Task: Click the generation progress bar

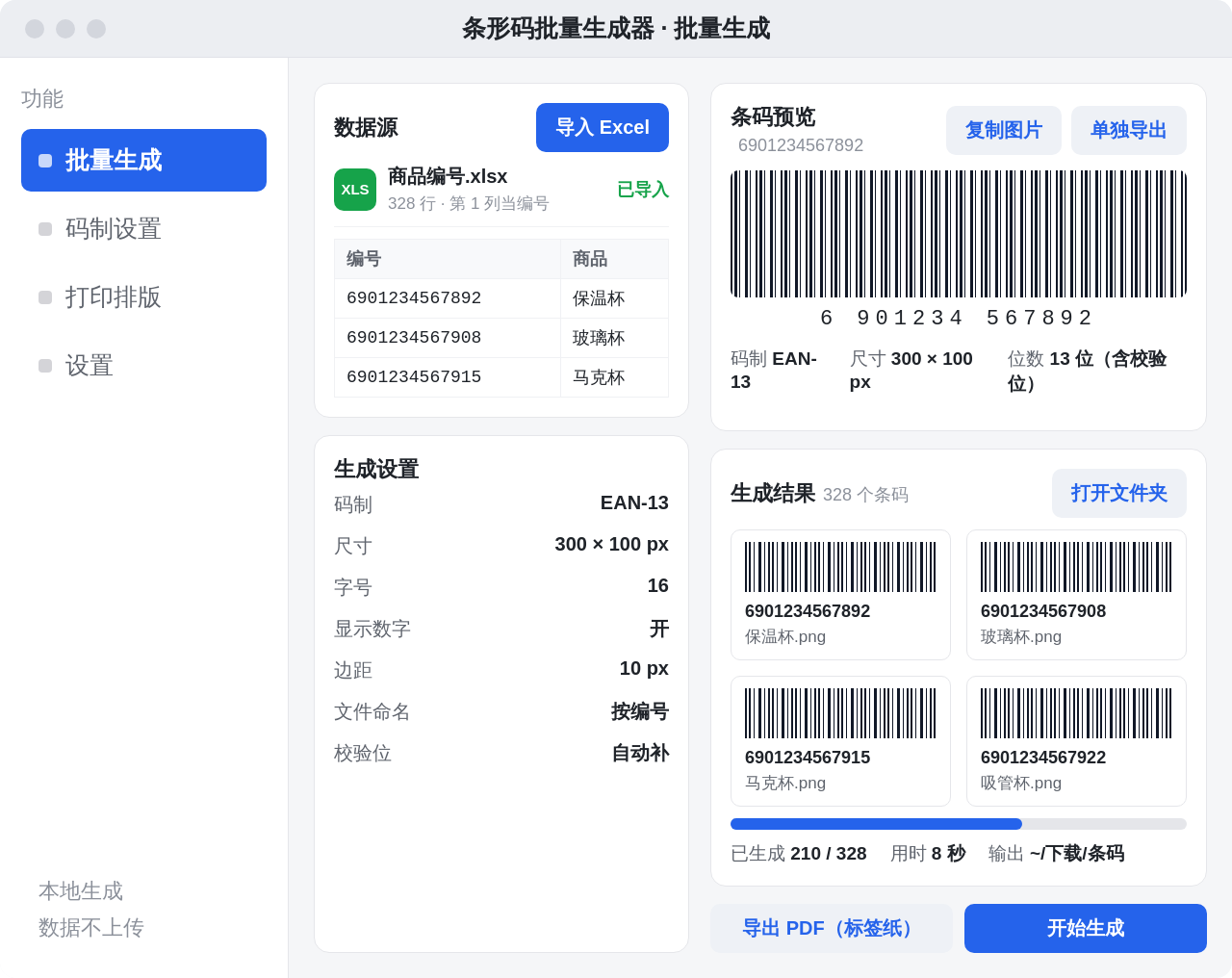Action: pyautogui.click(x=959, y=824)
